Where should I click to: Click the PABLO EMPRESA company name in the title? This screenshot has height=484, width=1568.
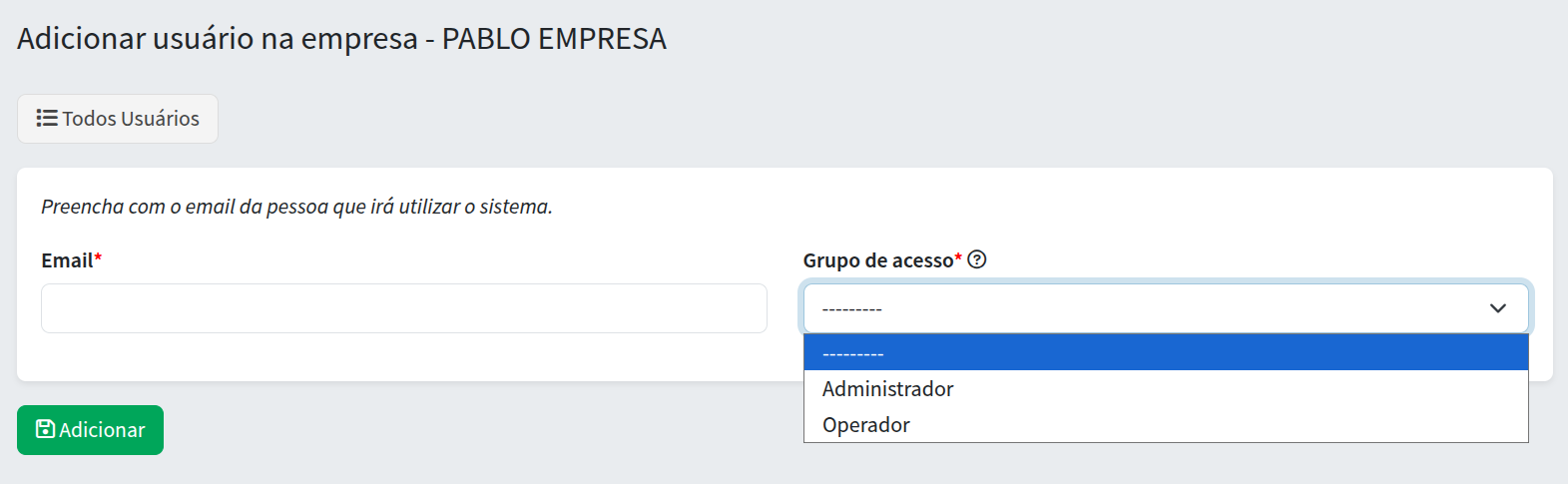click(554, 39)
